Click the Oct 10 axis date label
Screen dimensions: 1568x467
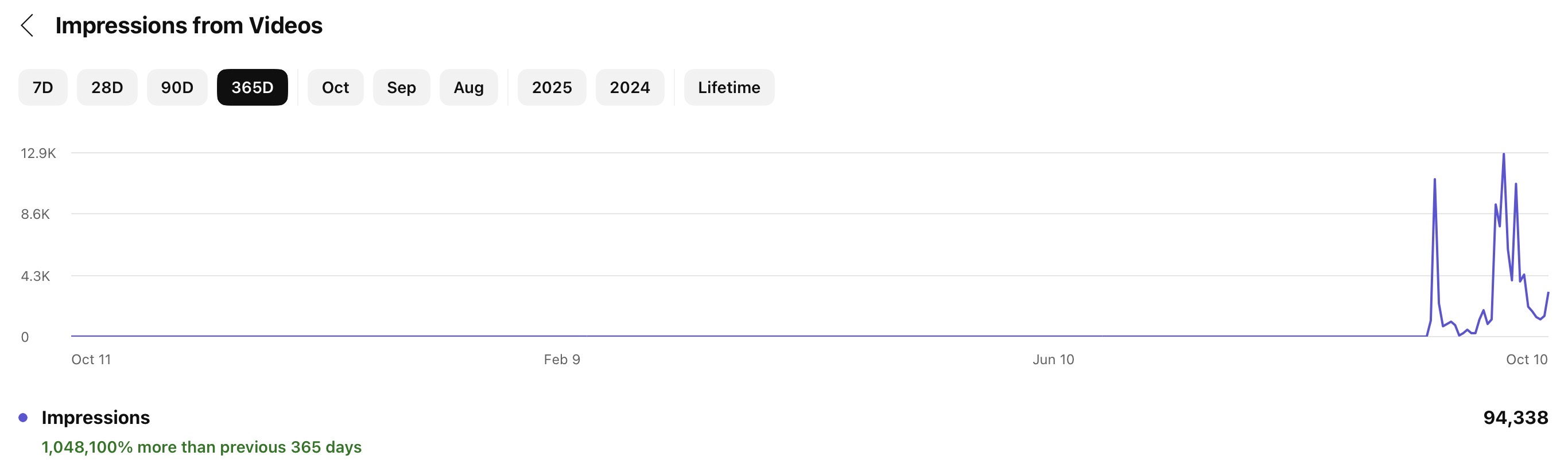[1527, 360]
